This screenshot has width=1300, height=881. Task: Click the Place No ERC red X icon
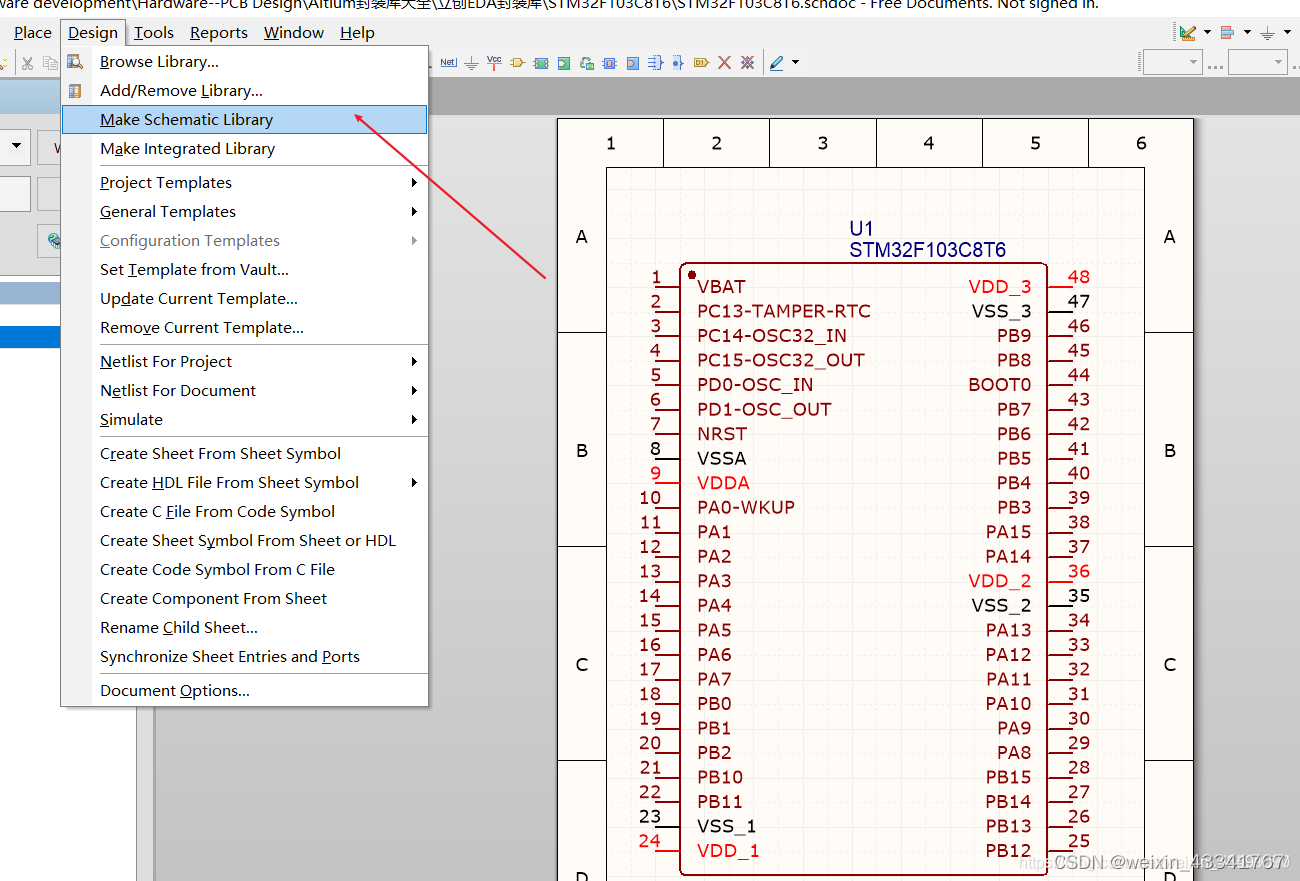725,63
